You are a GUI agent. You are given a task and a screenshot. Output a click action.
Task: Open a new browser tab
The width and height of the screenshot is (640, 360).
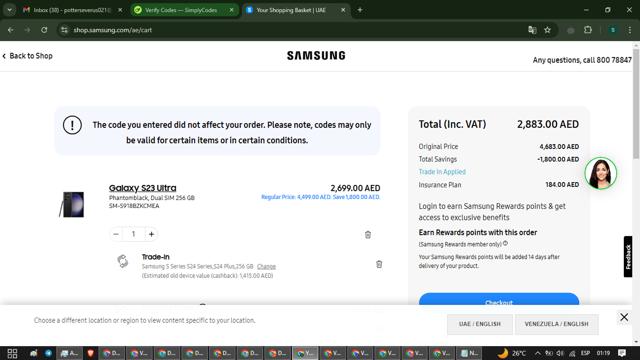(360, 10)
